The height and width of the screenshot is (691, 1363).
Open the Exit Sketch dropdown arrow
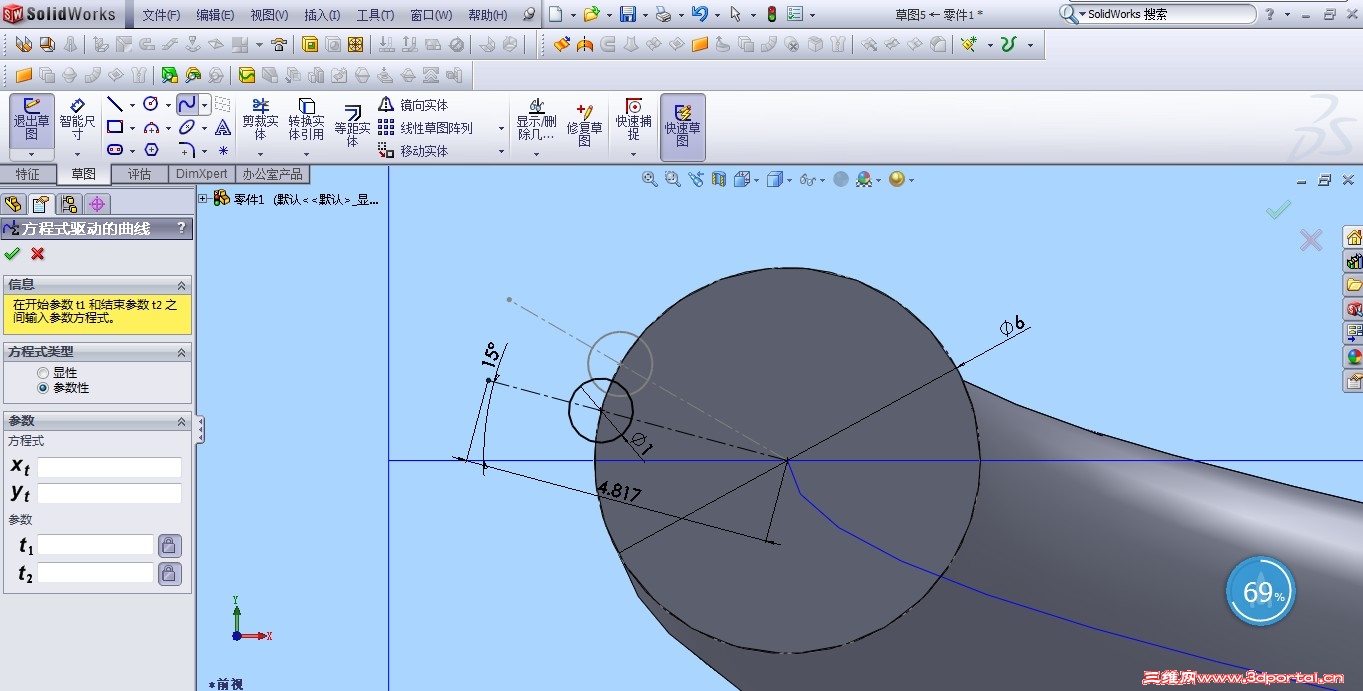(32, 154)
